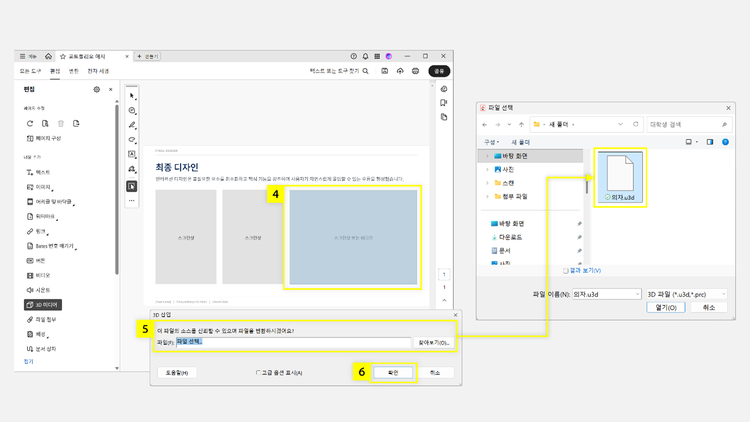Open the 구성 organize dropdown
The height and width of the screenshot is (422, 750).
pos(491,142)
